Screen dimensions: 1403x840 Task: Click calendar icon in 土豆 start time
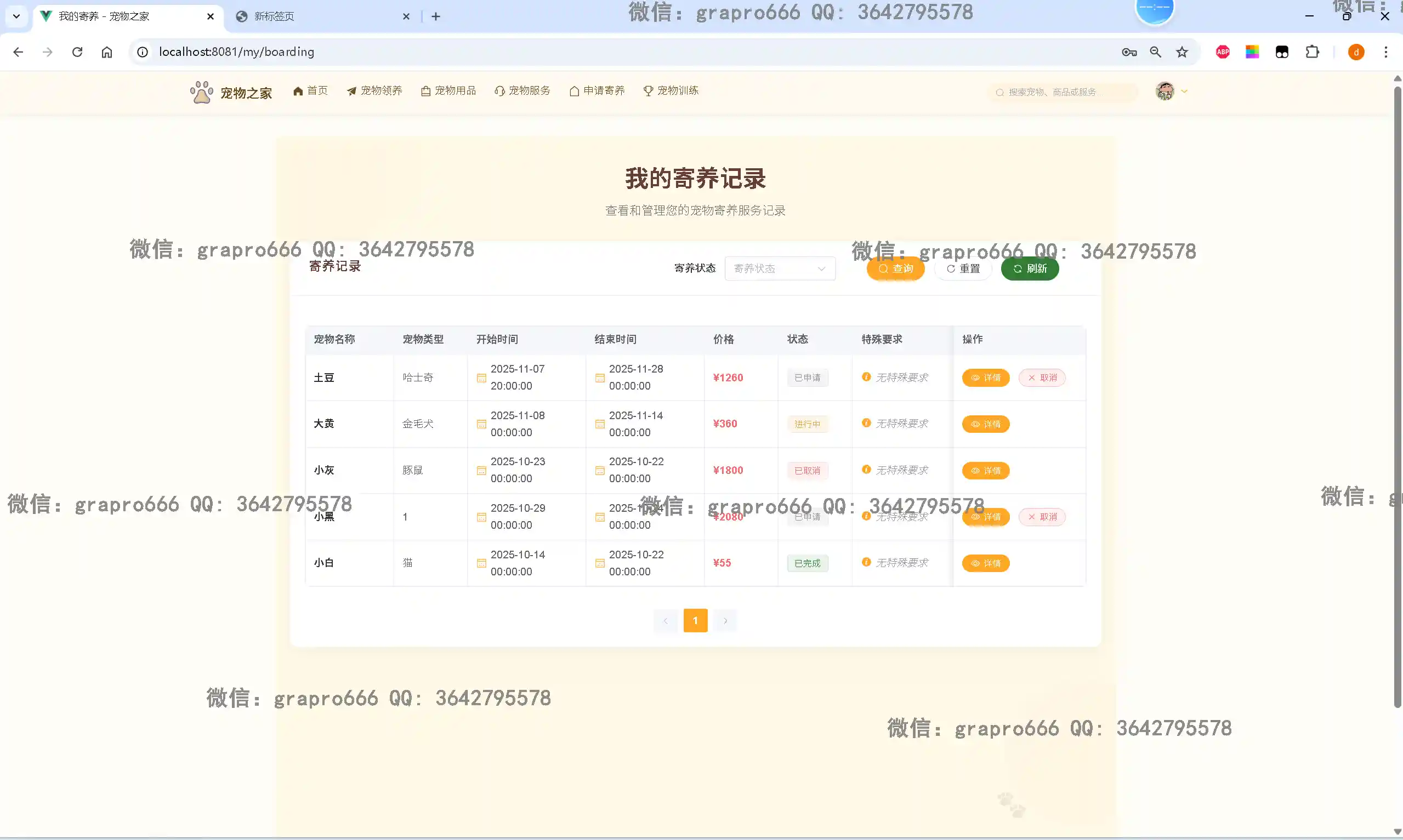click(481, 378)
